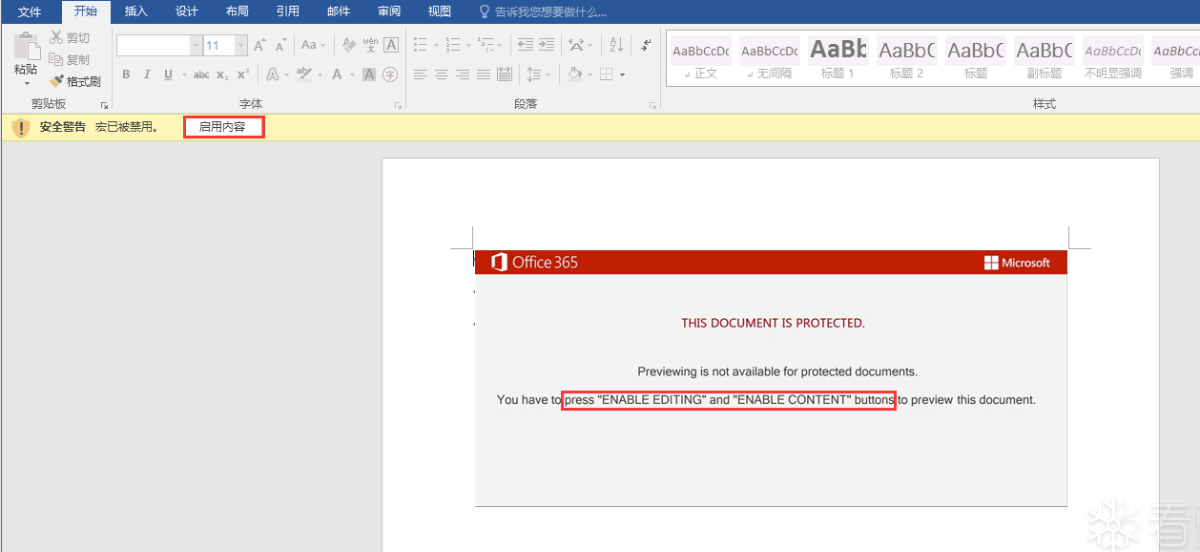
Task: Increase paragraph indent
Action: [546, 45]
